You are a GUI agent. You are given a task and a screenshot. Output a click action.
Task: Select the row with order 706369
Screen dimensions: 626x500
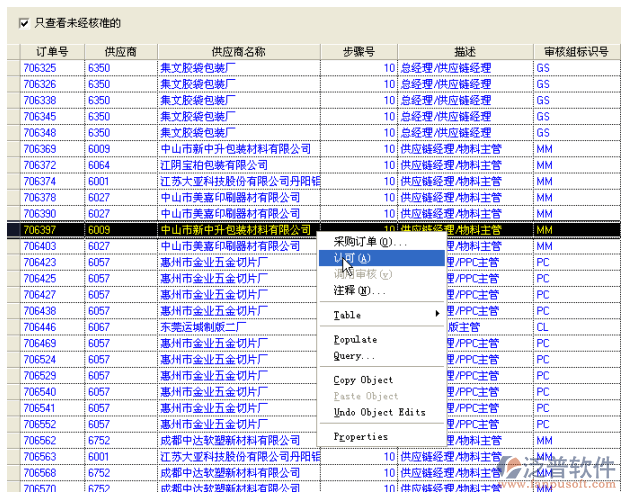(x=40, y=149)
